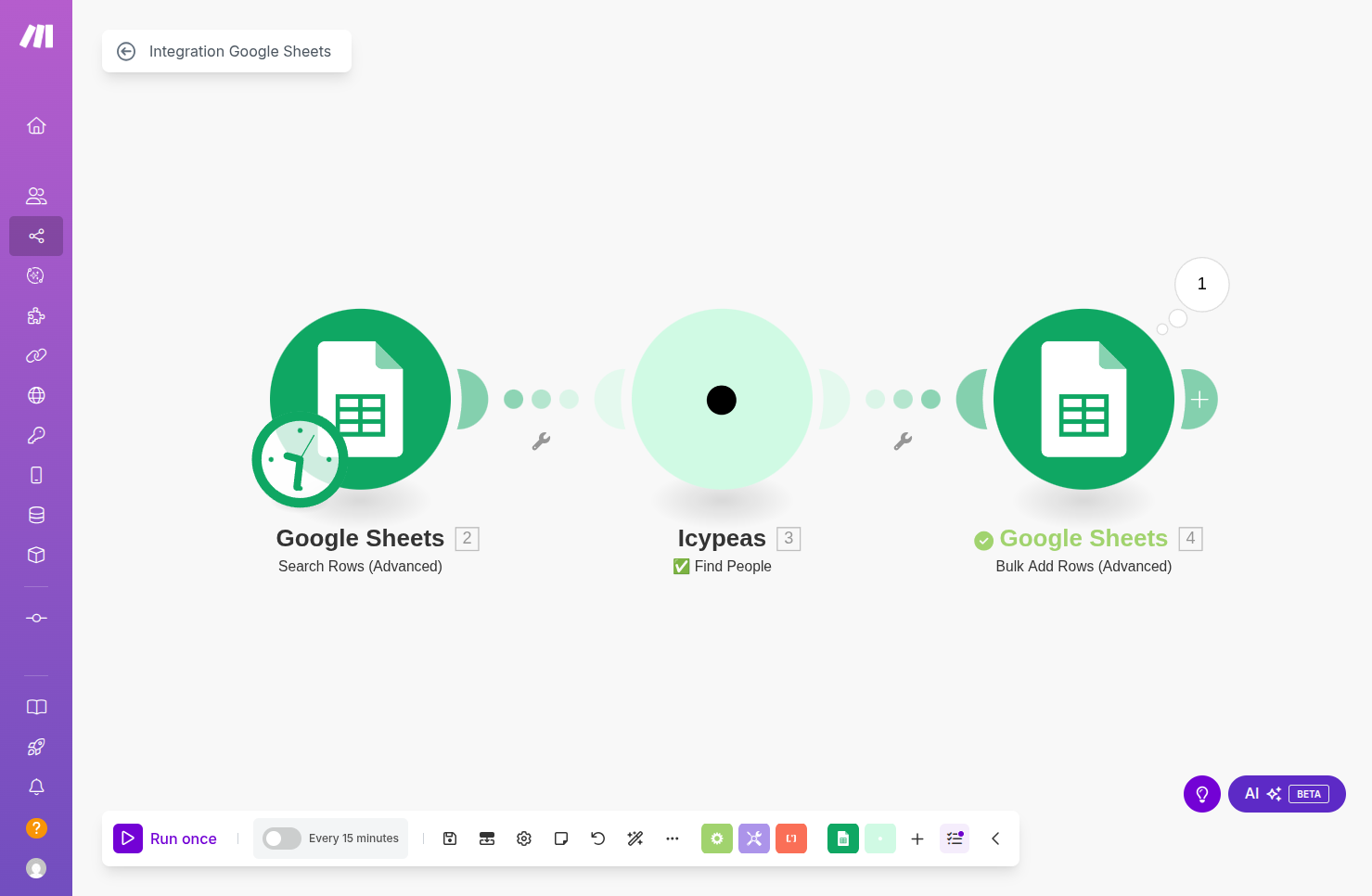Image resolution: width=1372 pixels, height=896 pixels.
Task: Click the Undo arrow in the toolbar
Action: pos(598,838)
